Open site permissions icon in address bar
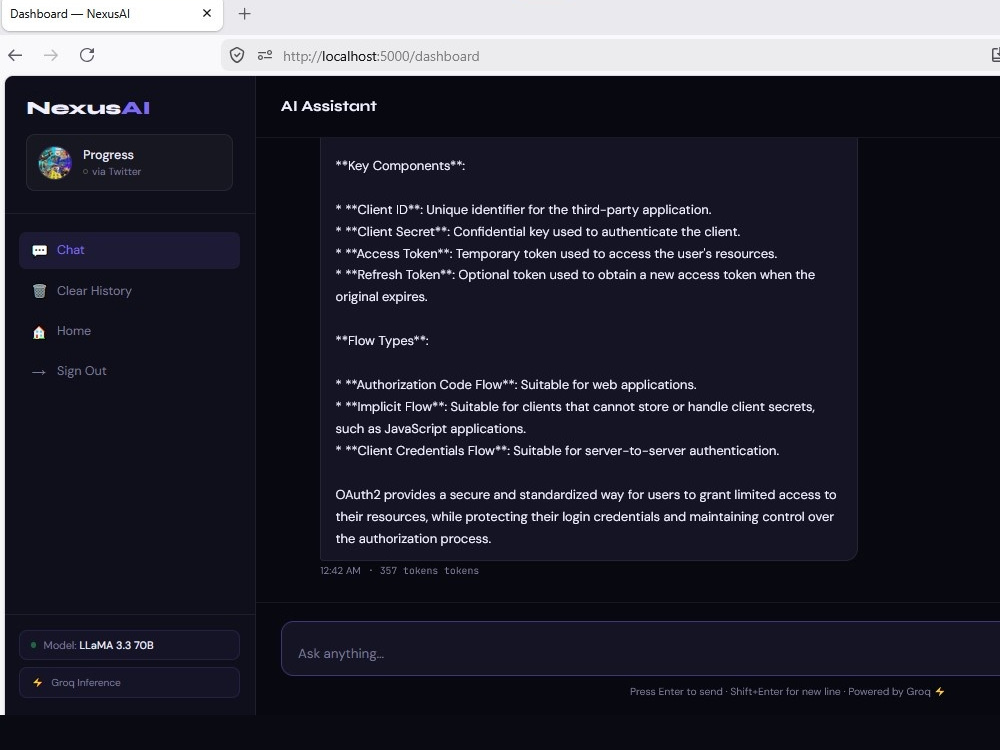Screen dimensions: 1000x750 pyautogui.click(x=265, y=55)
